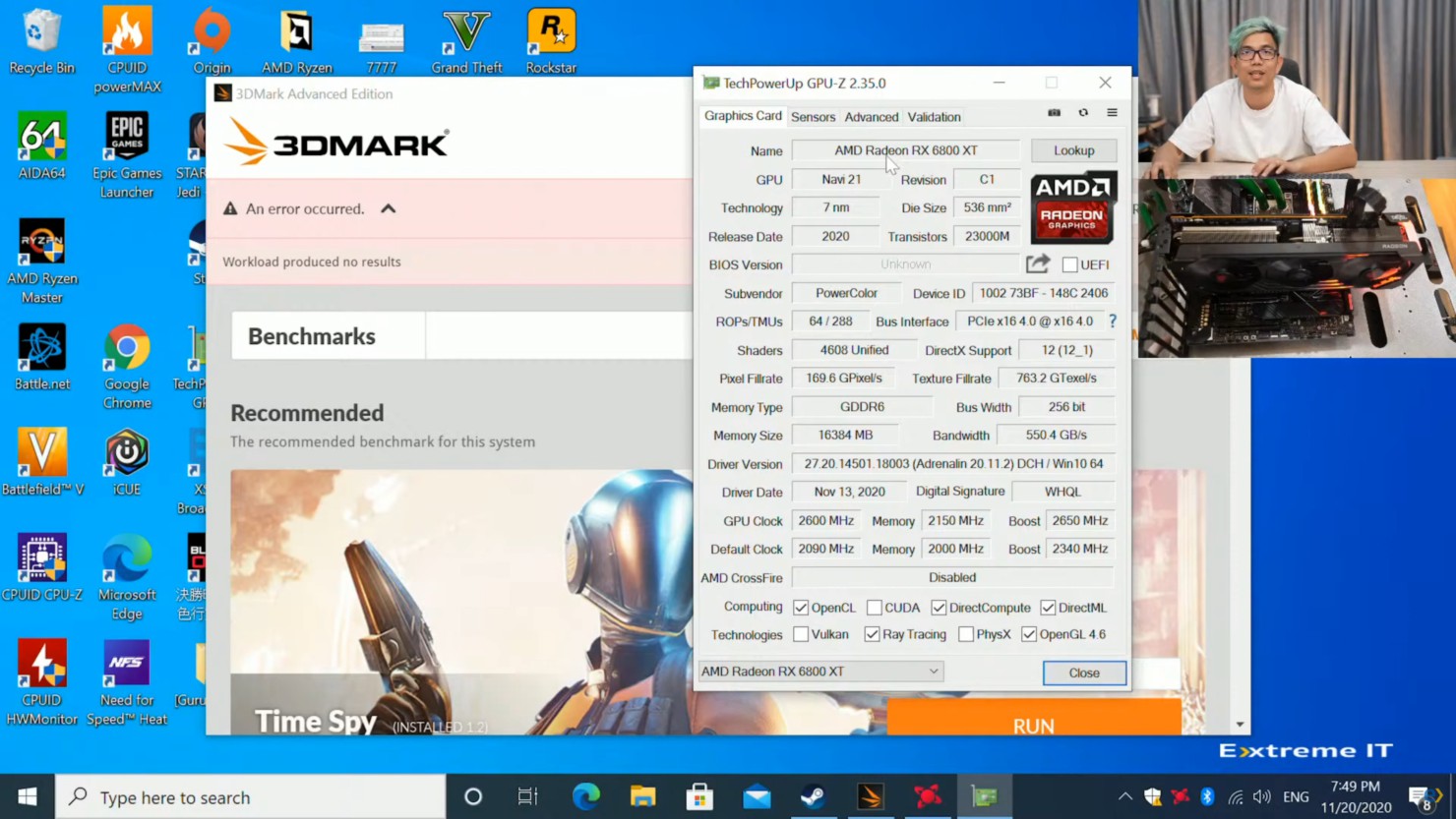Open Google Chrome desktop icon
Viewport: 1456px width, 819px height.
click(127, 367)
